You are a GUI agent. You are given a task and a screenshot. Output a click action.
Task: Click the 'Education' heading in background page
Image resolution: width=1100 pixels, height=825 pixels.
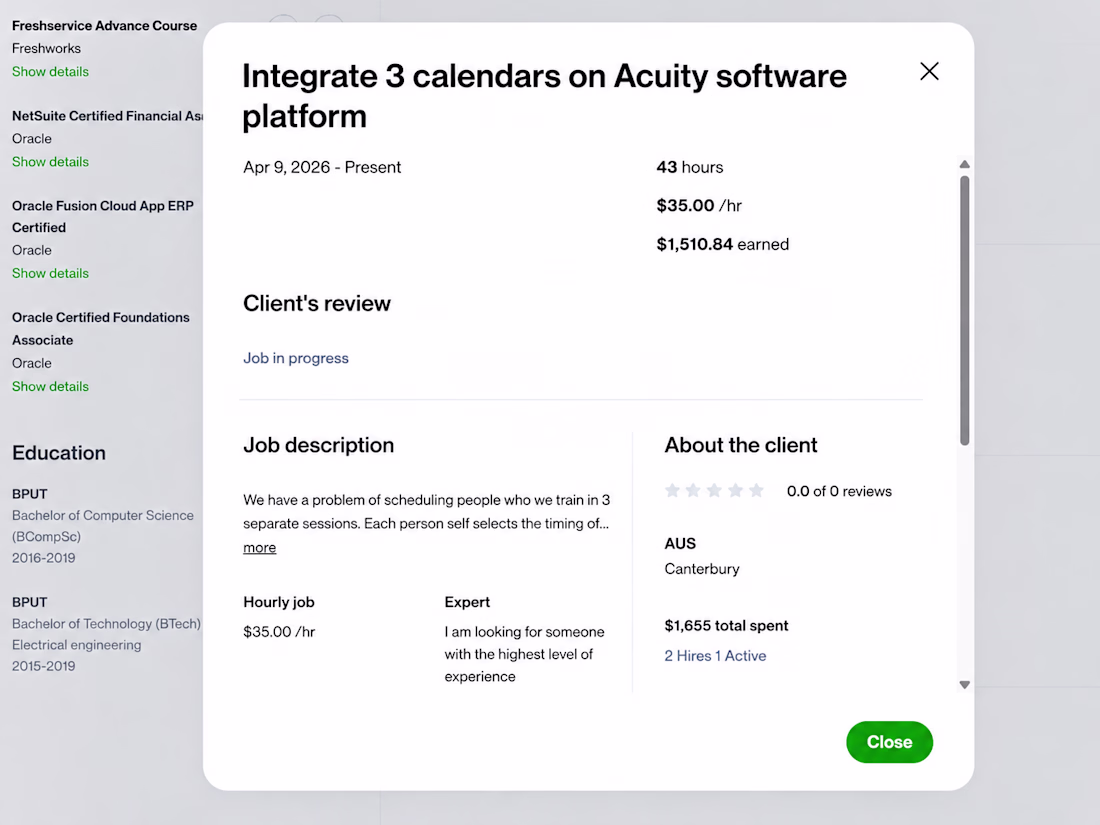[59, 452]
